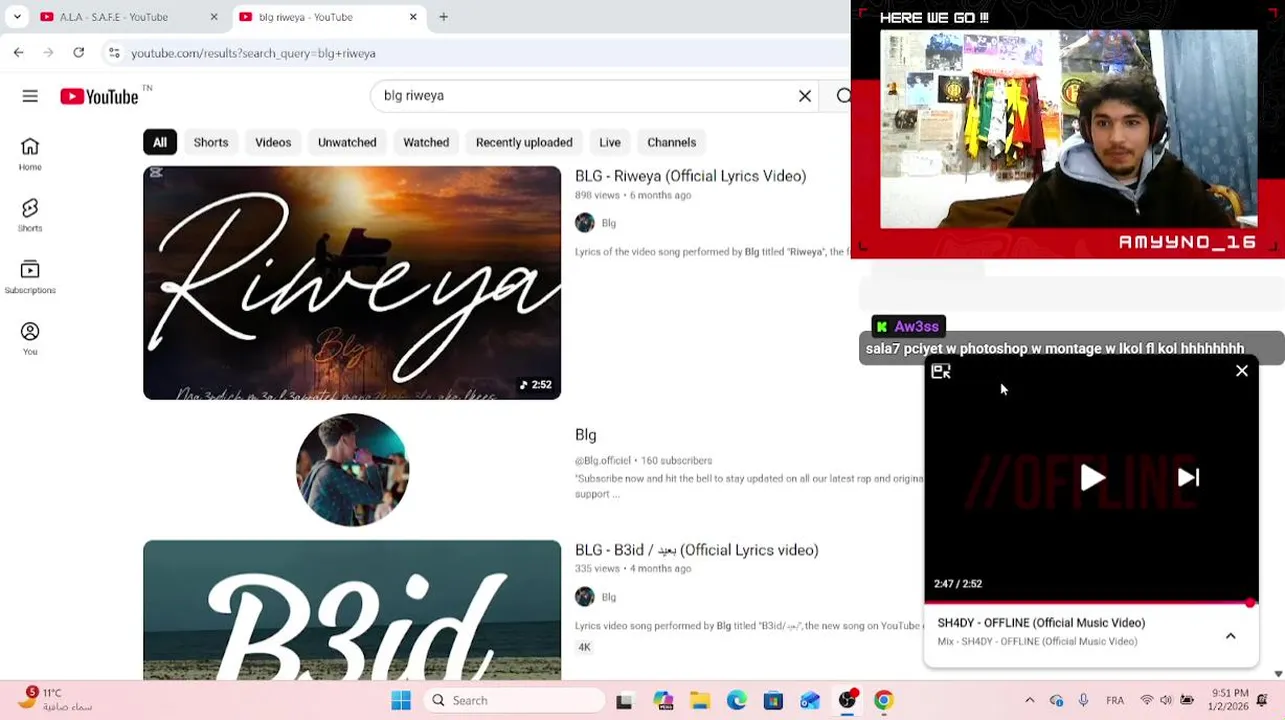This screenshot has height=720, width=1285.
Task: Click the magnifier search button
Action: tap(843, 96)
